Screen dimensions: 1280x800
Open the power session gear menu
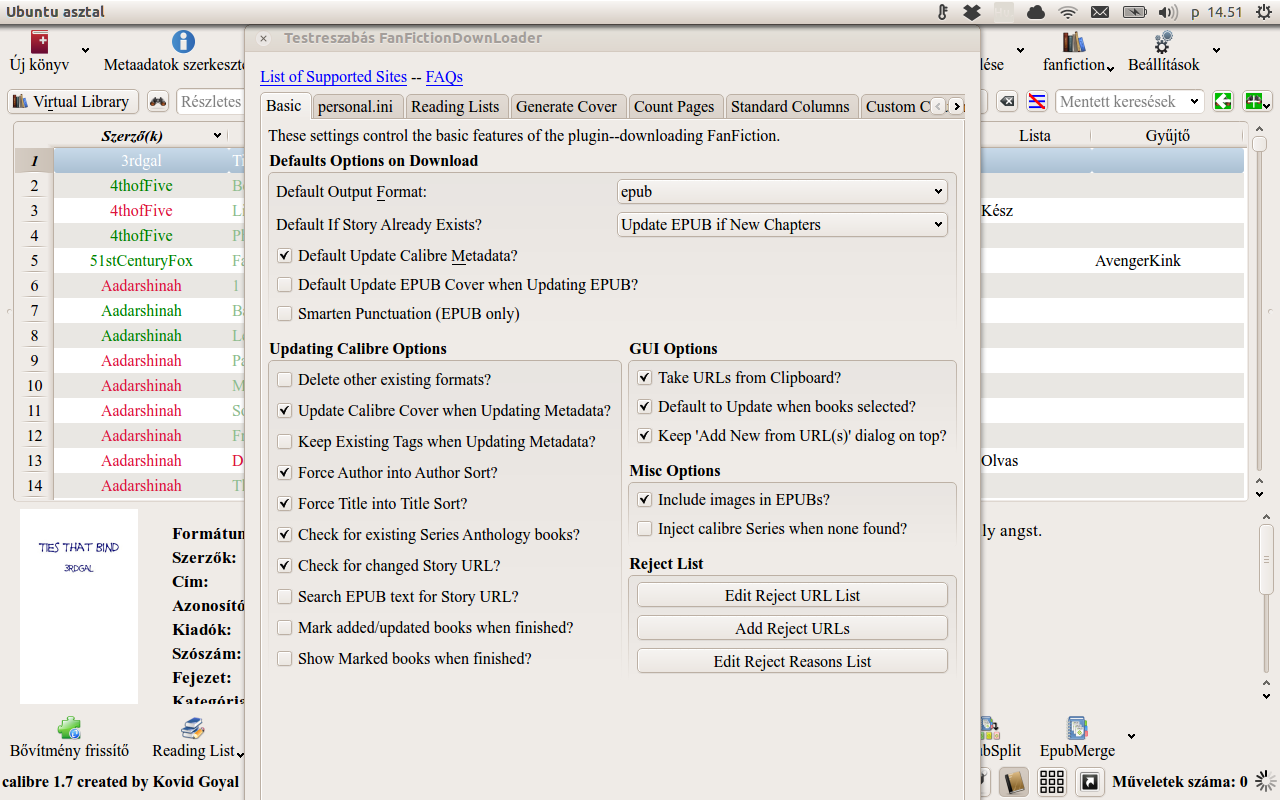click(1262, 12)
